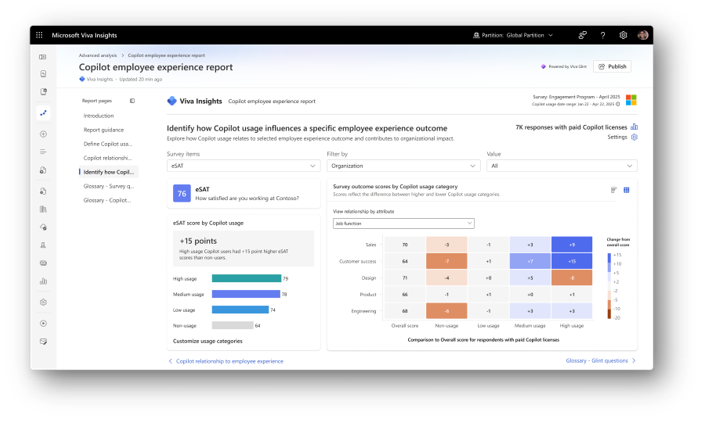Go to Report guidance page
Viewport: 704px width, 425px height.
coord(104,130)
